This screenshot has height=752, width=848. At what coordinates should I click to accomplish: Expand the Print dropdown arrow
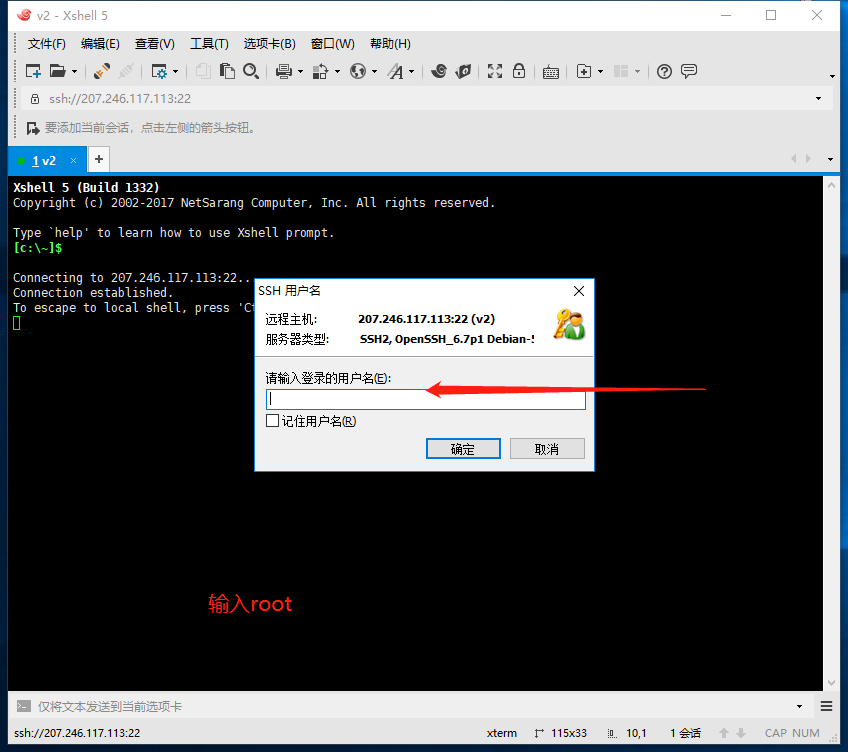(300, 71)
